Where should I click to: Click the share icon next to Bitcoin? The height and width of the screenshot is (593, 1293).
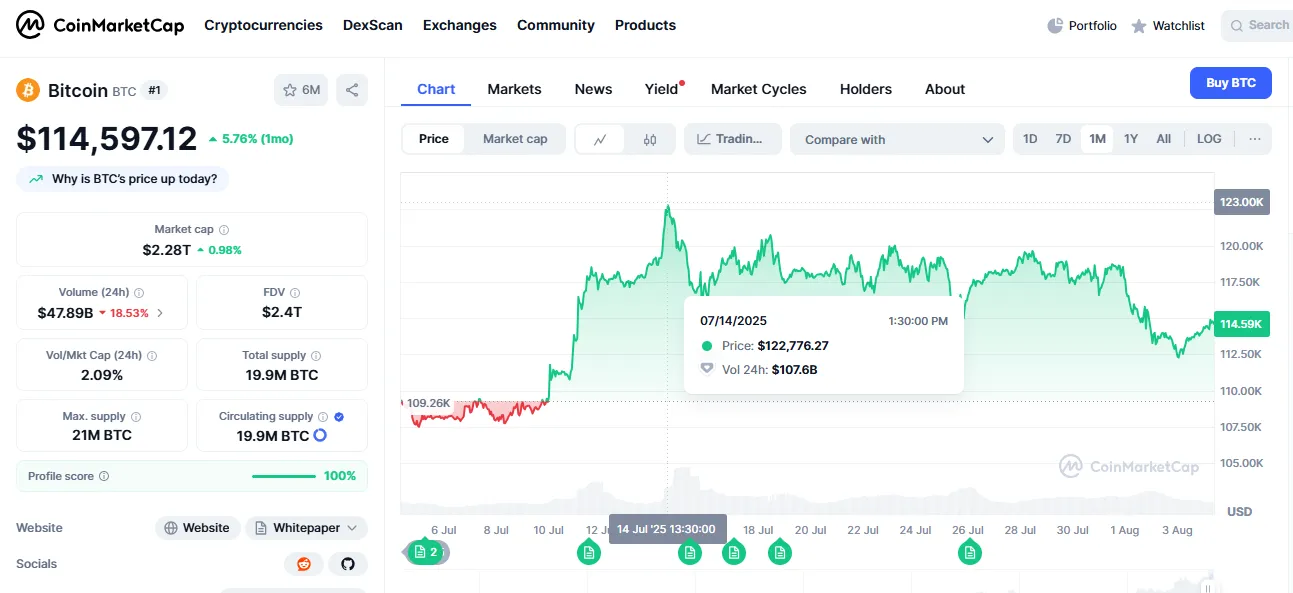point(352,90)
